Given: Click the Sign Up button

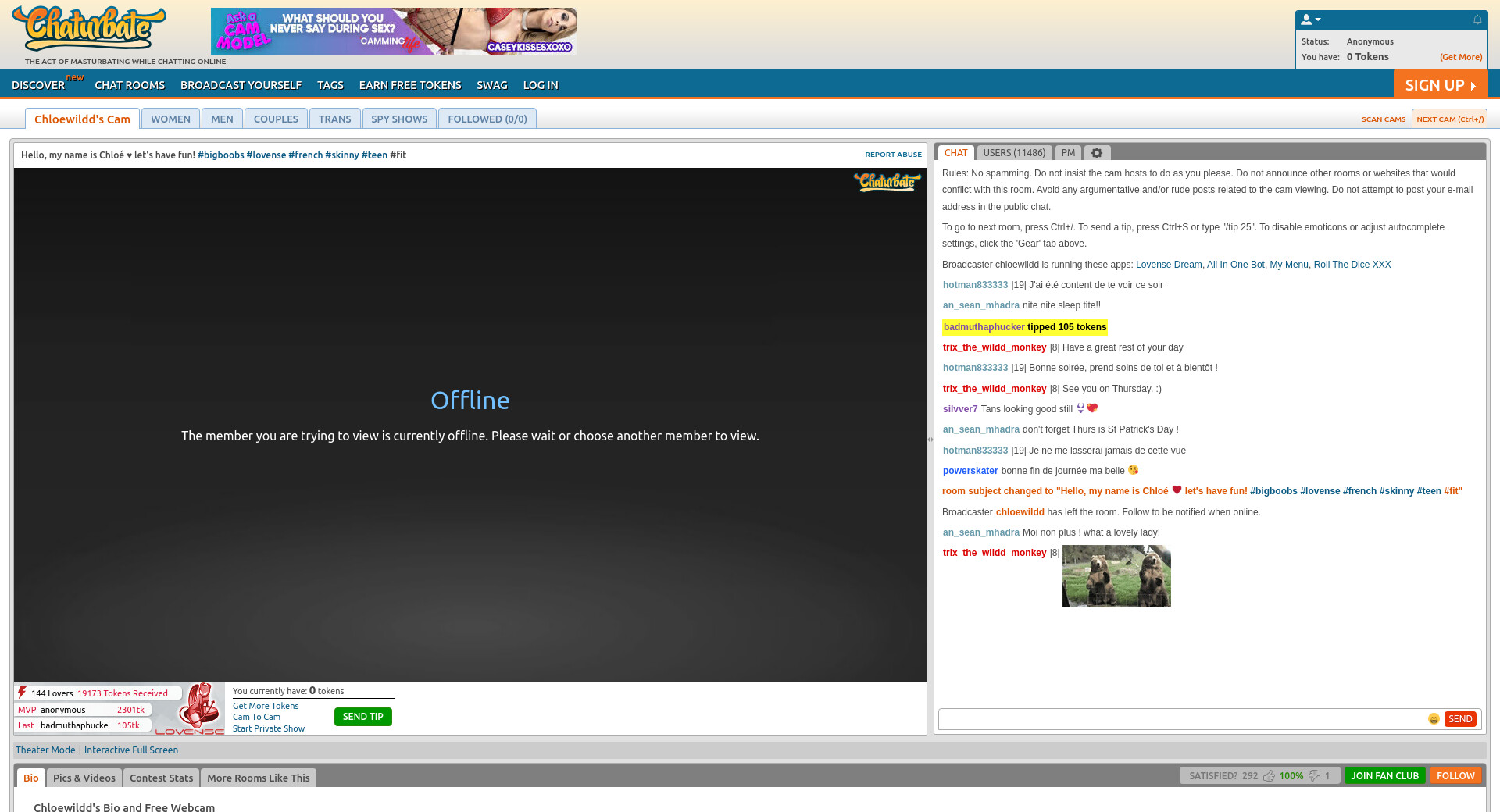Looking at the screenshot, I should pos(1440,84).
